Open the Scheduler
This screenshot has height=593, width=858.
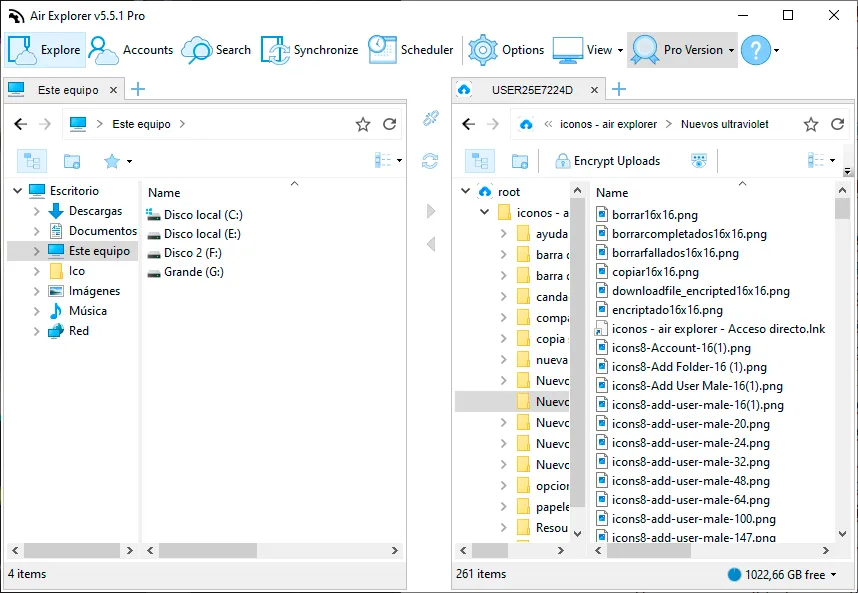(411, 50)
